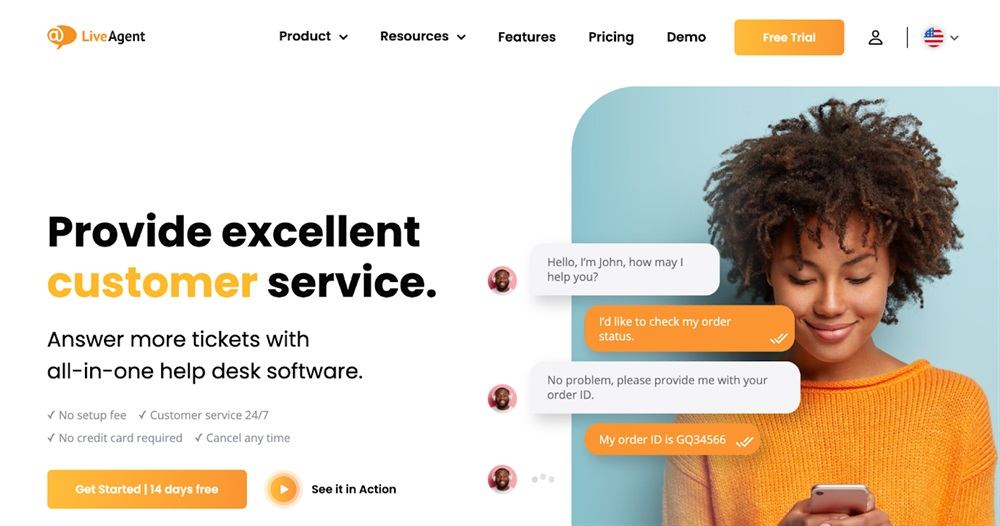1000x526 pixels.
Task: Click the double checkmark on the order status message
Action: (x=779, y=339)
